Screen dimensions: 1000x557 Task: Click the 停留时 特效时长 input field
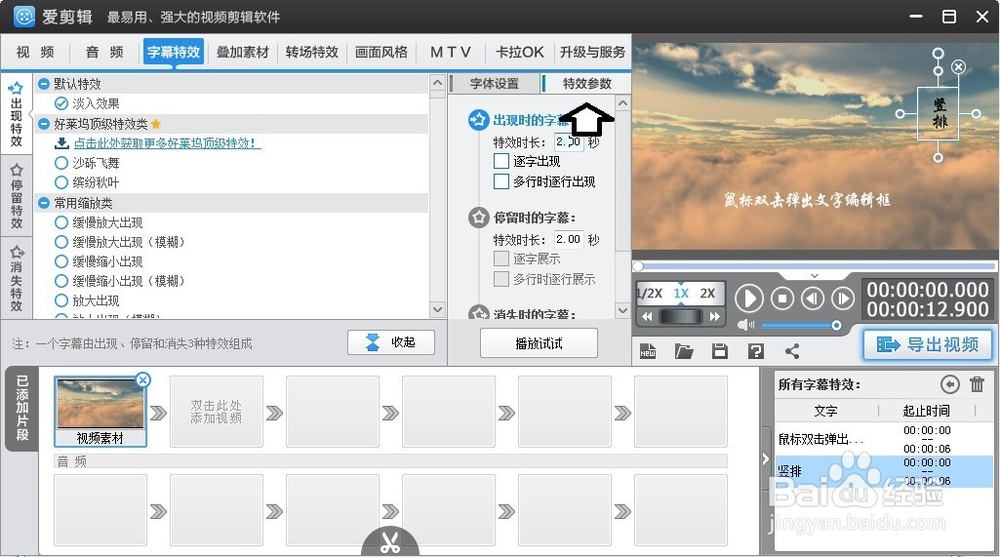(569, 239)
